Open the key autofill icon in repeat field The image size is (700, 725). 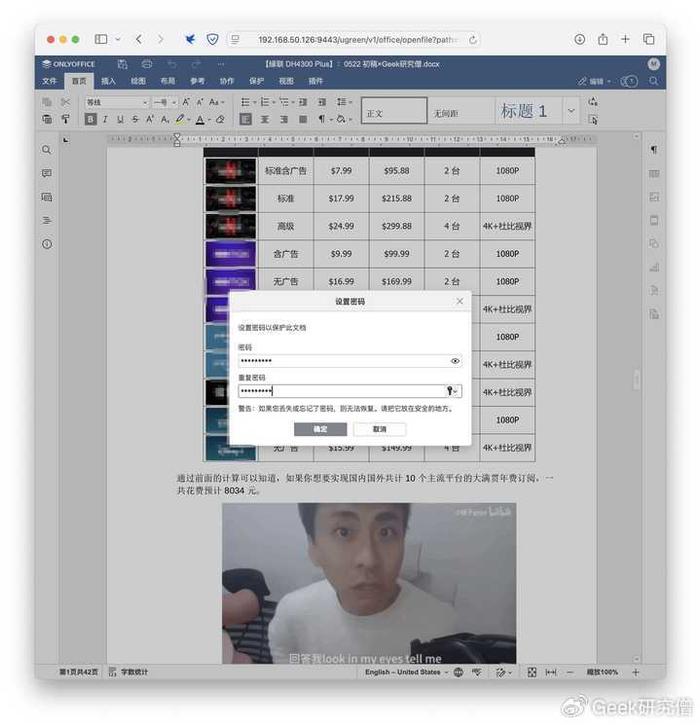click(452, 391)
